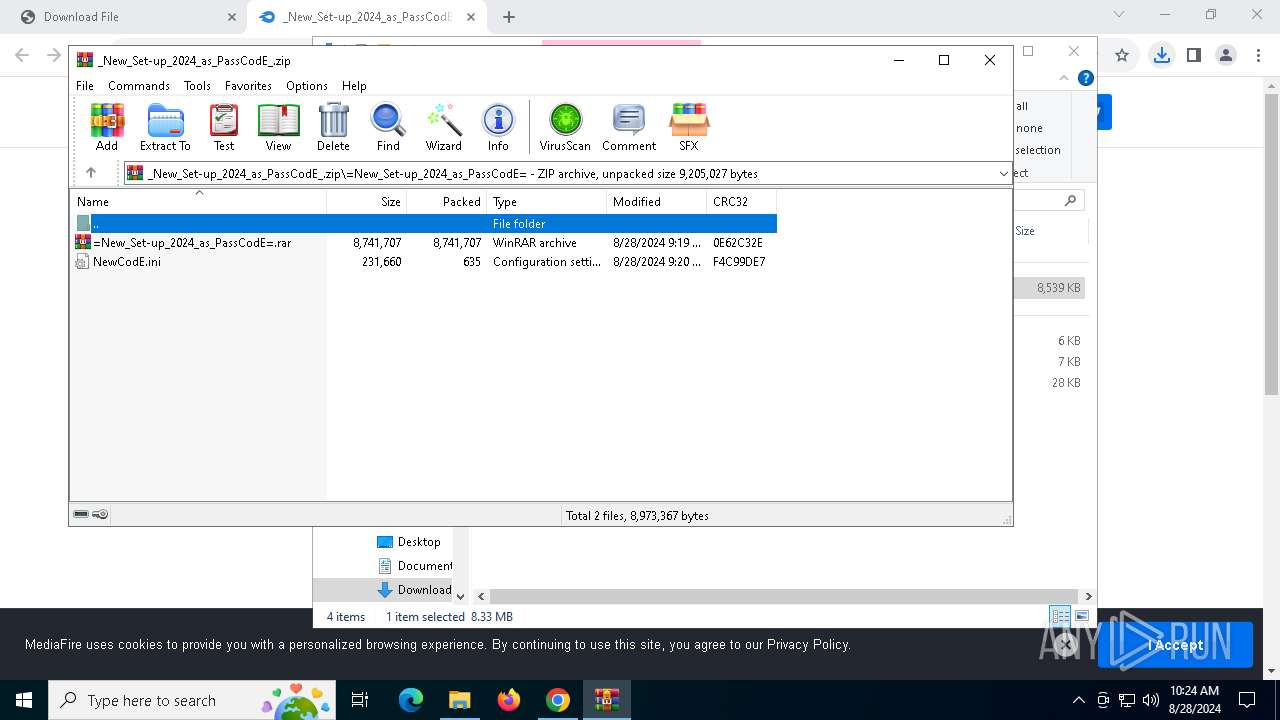The height and width of the screenshot is (720, 1280).
Task: Open the Tools menu
Action: [x=197, y=86]
